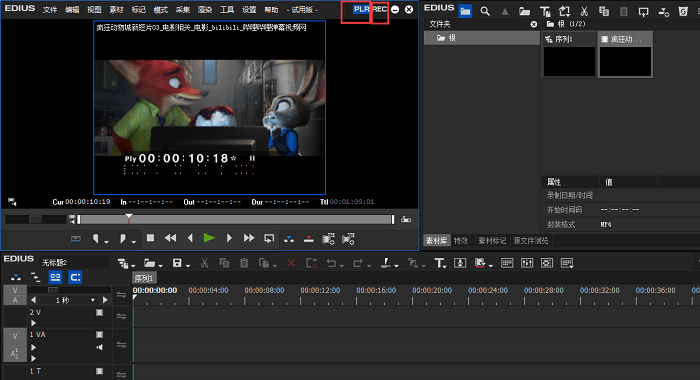Switch to the 素材库 tab
The height and width of the screenshot is (380, 700).
[436, 241]
